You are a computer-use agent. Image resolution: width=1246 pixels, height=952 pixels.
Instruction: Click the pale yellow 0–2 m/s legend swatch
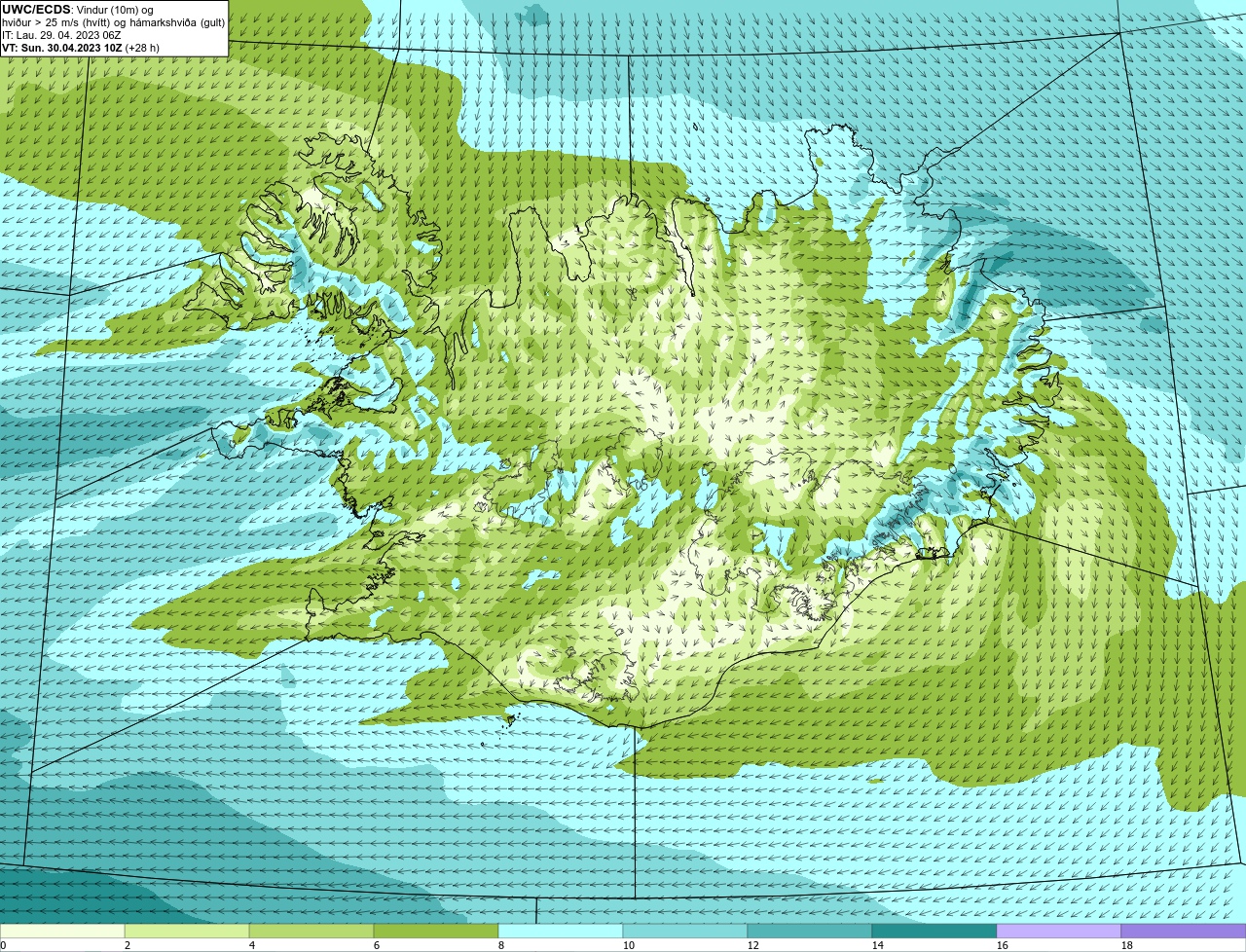click(62, 932)
